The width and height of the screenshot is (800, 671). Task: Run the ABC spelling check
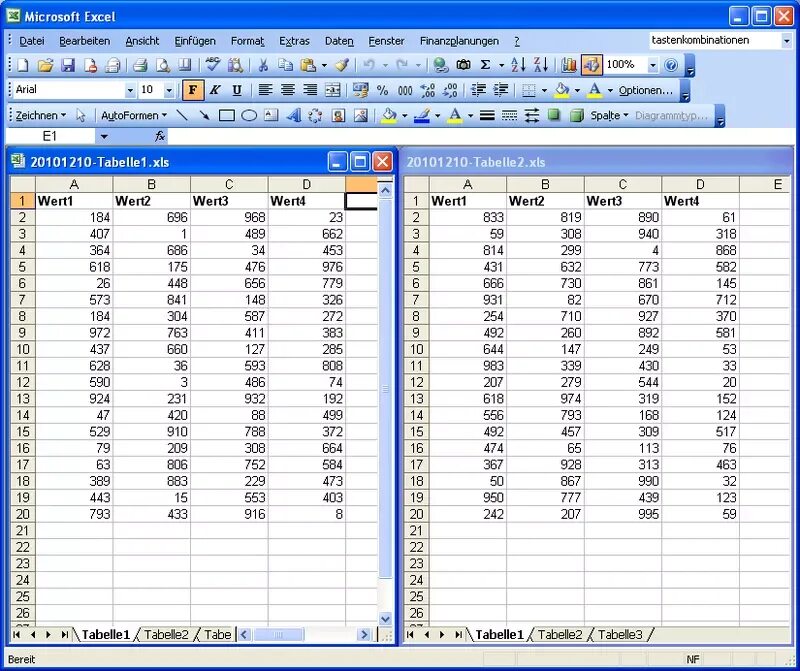[x=212, y=65]
